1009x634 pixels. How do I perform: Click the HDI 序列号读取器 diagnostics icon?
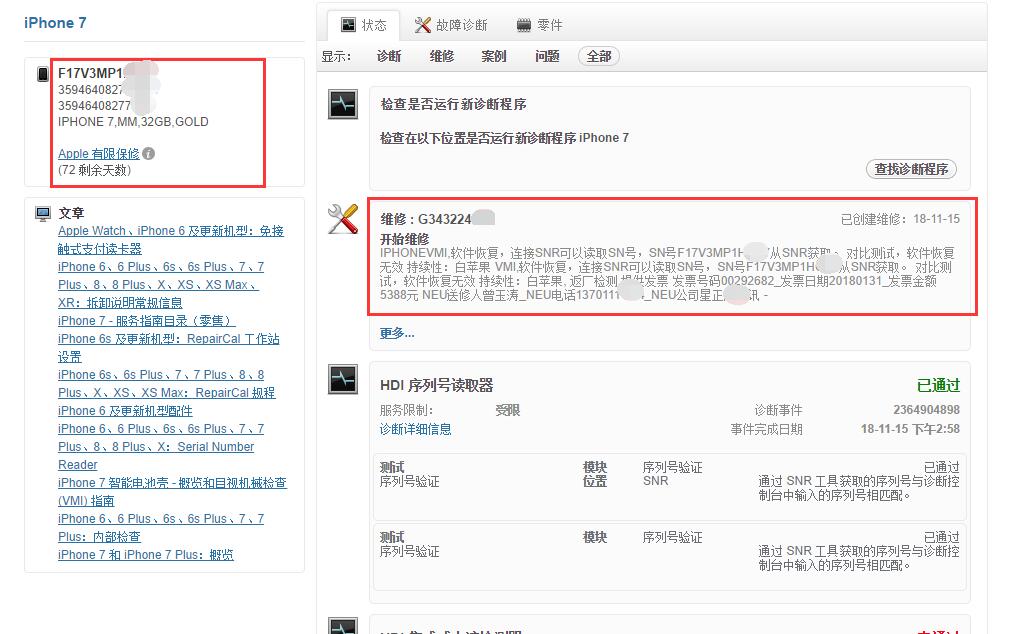click(342, 382)
